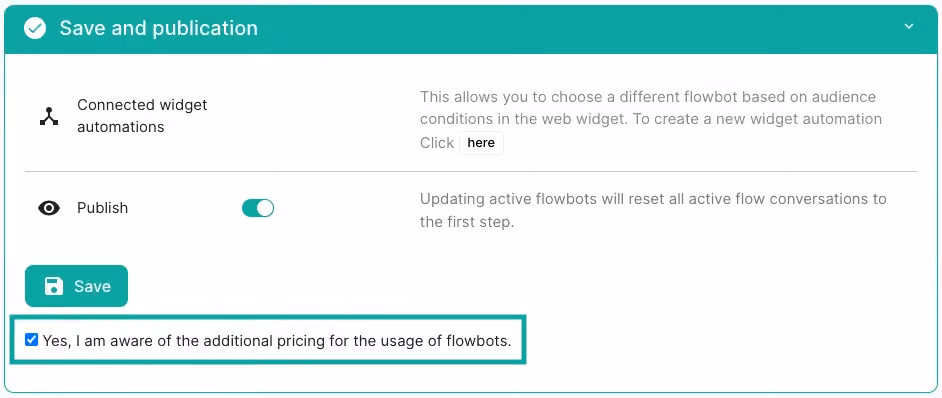Click the floppy disk icon on Save
942x398 pixels.
tap(54, 286)
